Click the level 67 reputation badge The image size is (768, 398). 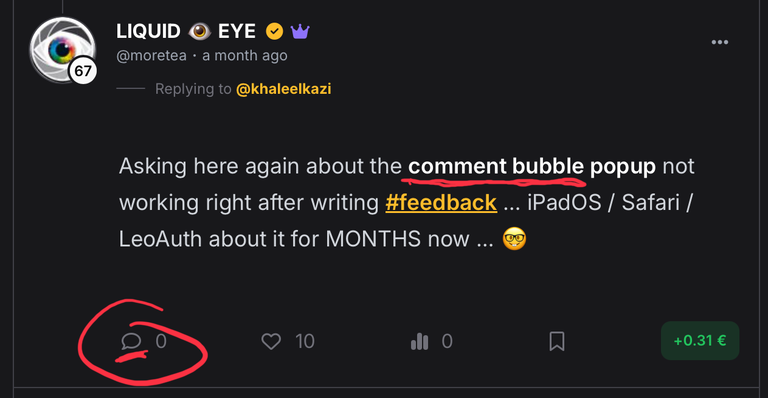click(83, 71)
